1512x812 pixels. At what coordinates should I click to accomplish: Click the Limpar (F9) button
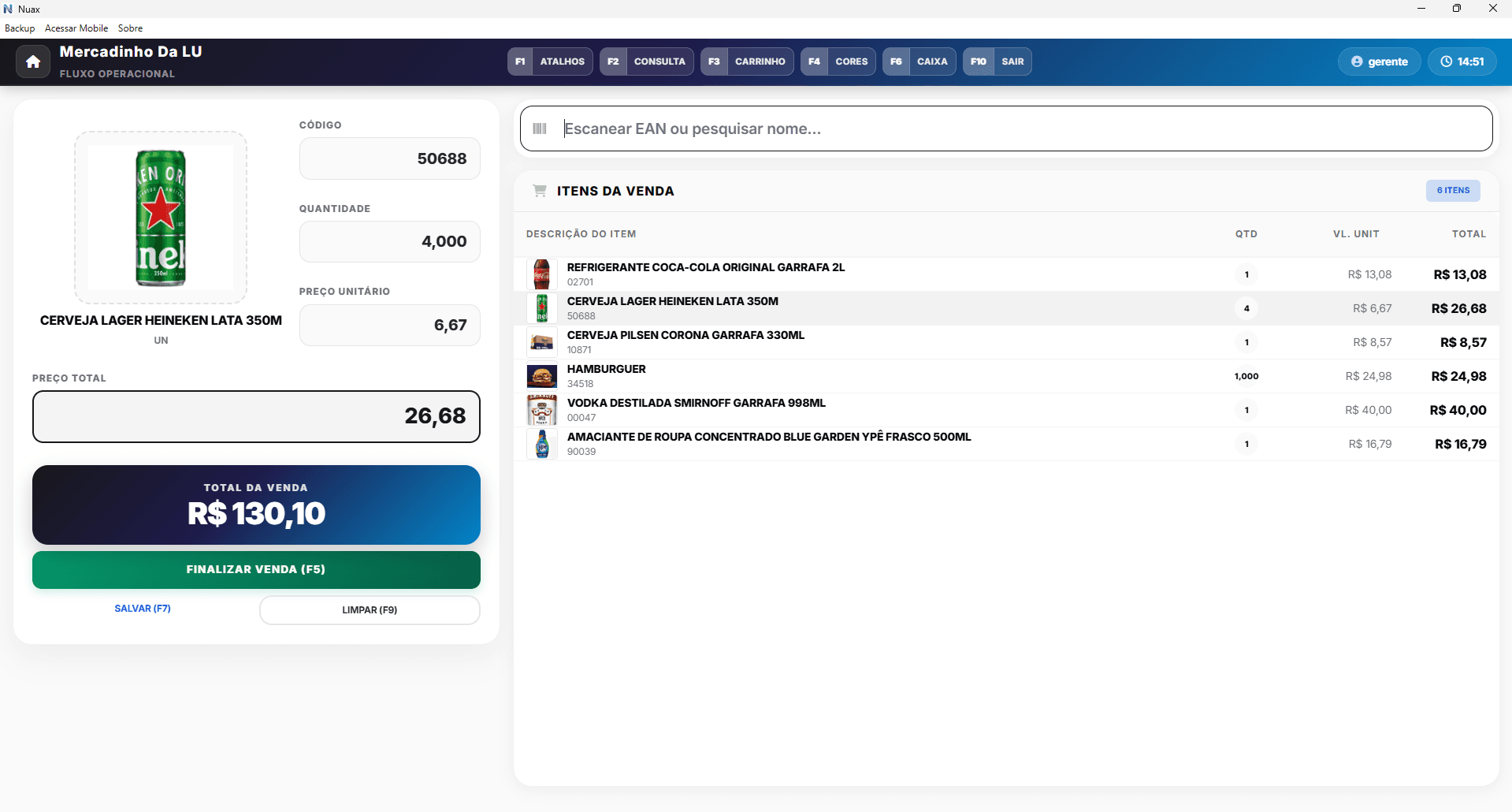[370, 610]
